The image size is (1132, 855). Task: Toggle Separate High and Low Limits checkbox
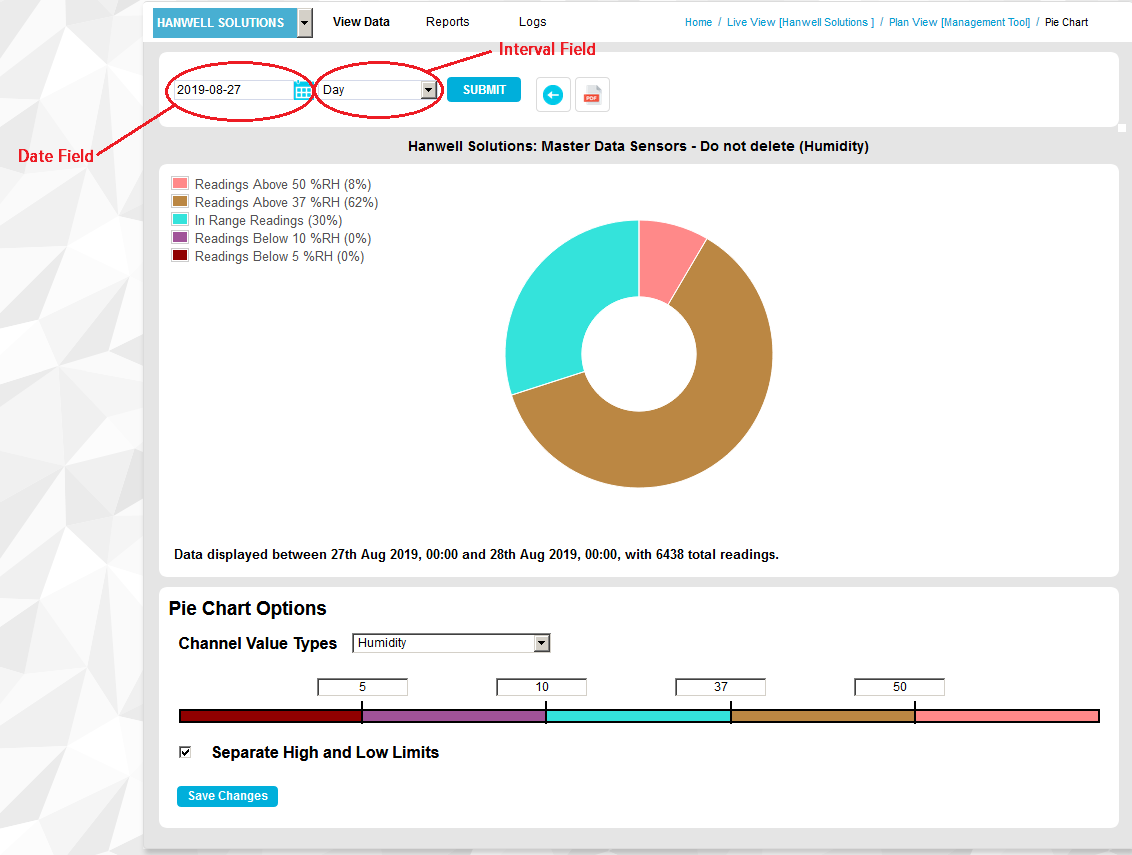(x=185, y=752)
